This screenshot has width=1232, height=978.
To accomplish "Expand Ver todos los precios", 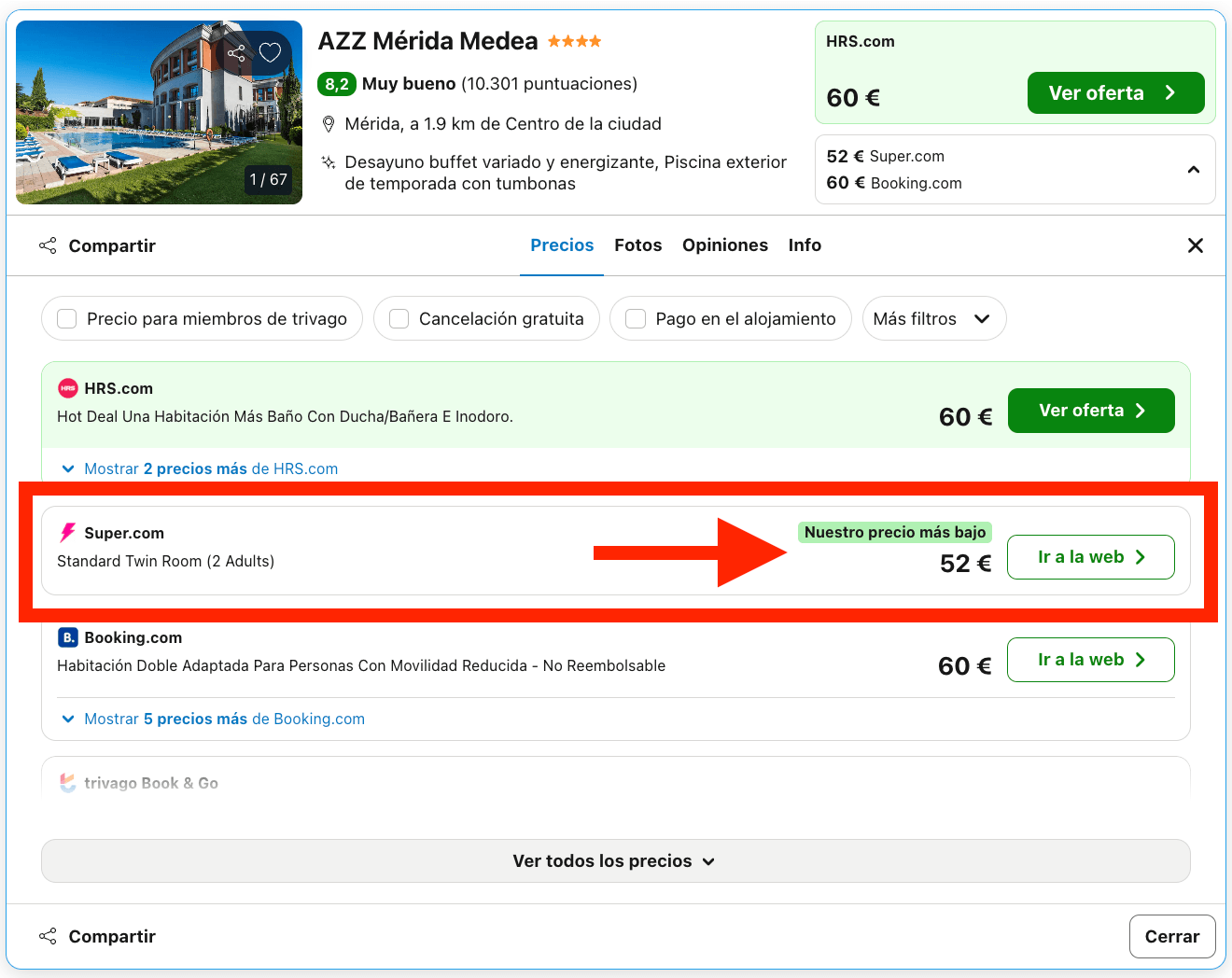I will point(616,861).
